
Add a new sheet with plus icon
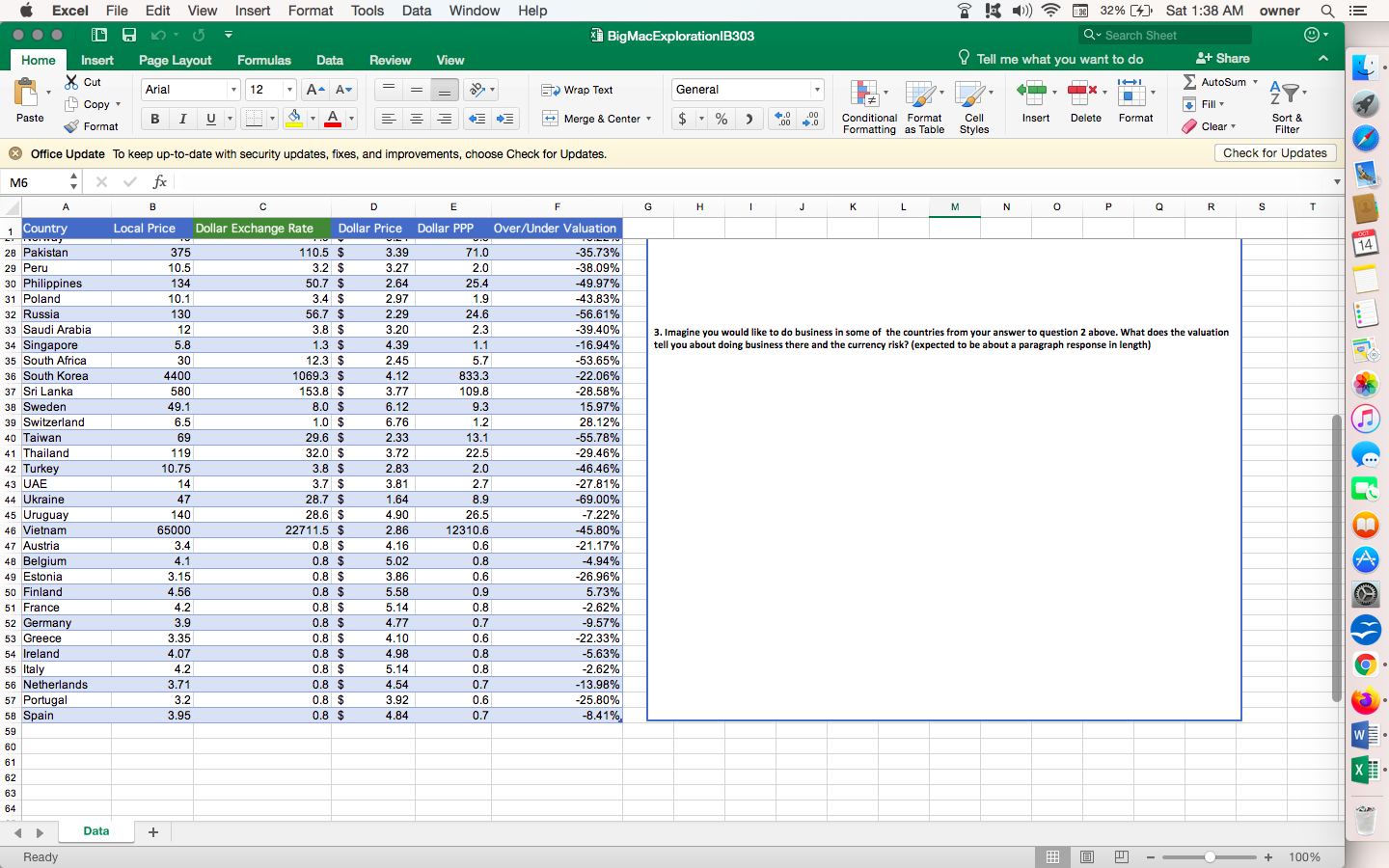(x=152, y=831)
